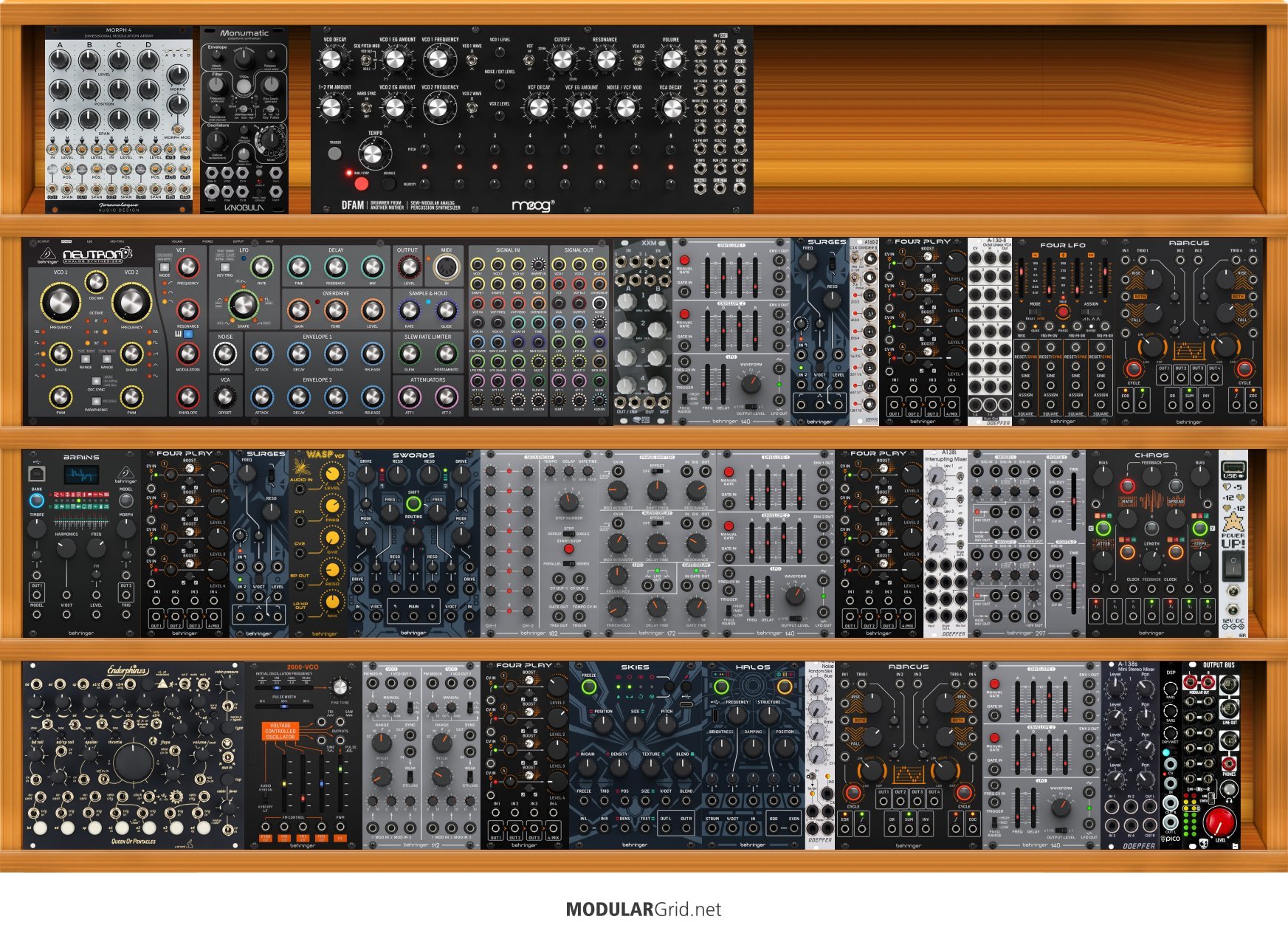Click the Neutron VCA Offset knob

point(225,397)
